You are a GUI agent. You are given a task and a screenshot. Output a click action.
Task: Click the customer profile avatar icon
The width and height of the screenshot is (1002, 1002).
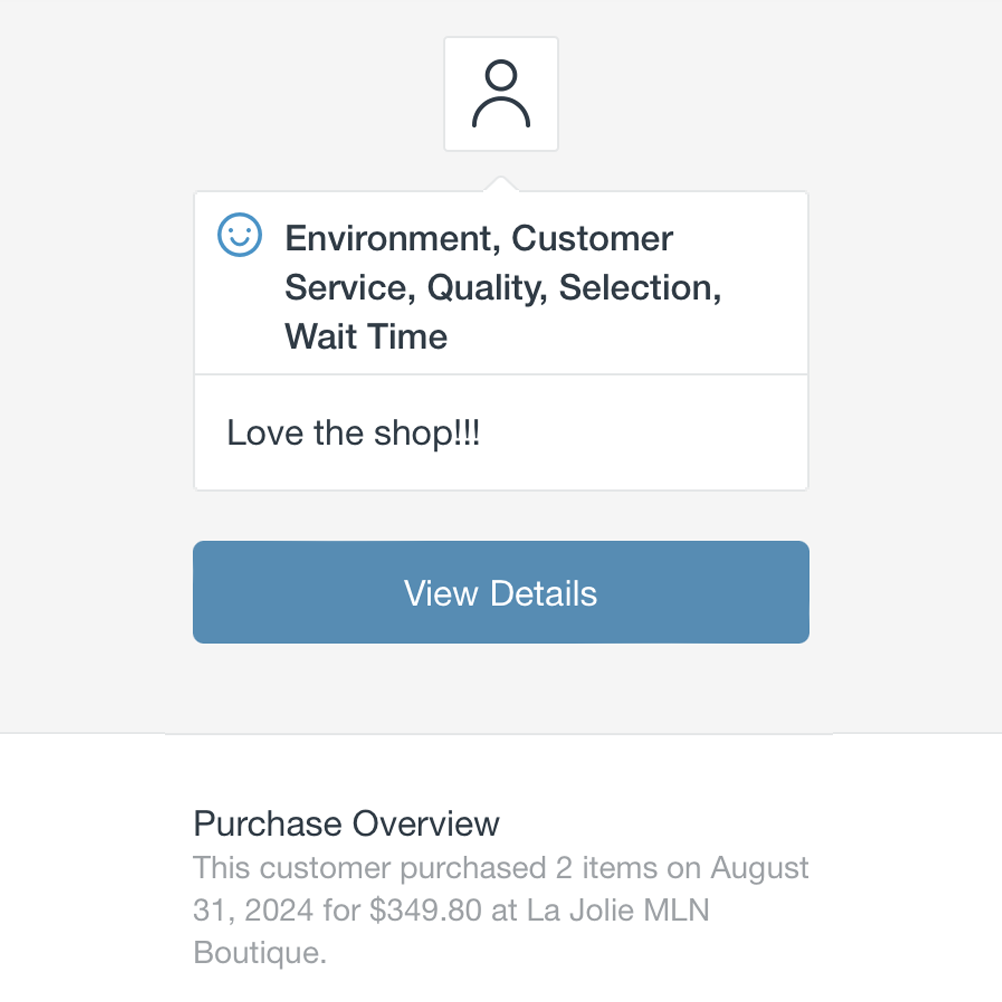click(x=501, y=94)
